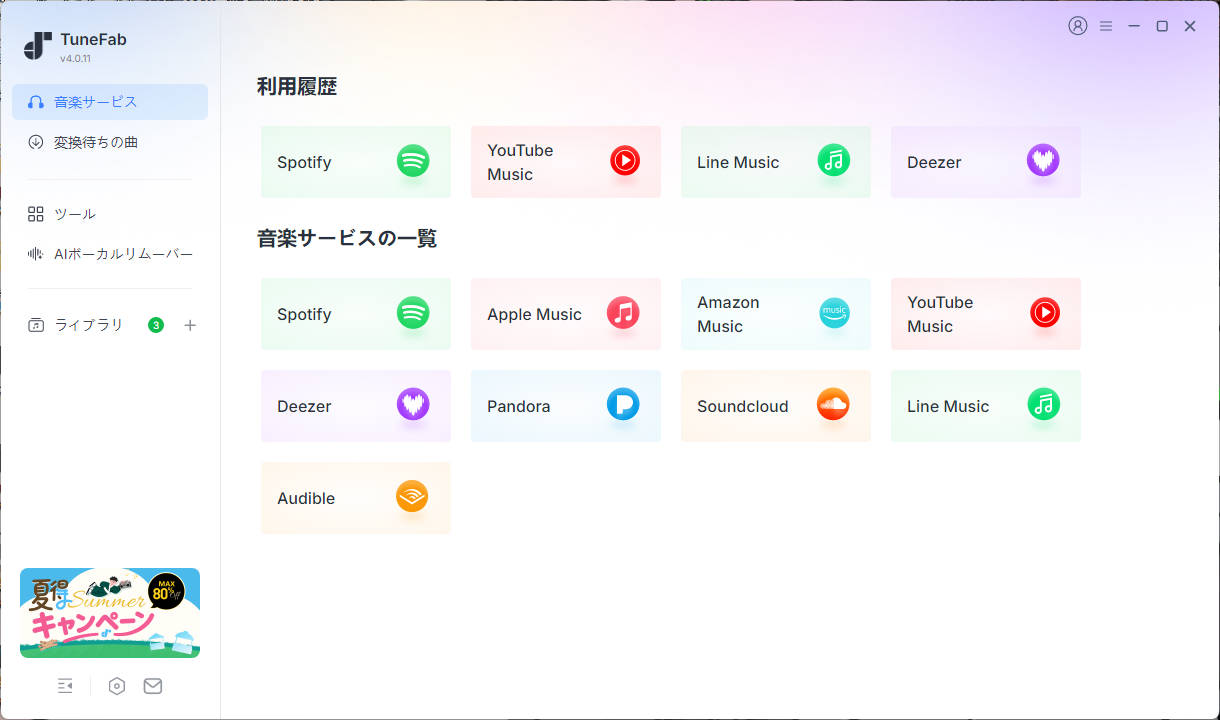This screenshot has width=1220, height=720.
Task: Select the Soundcloud service label
Action: pos(743,406)
